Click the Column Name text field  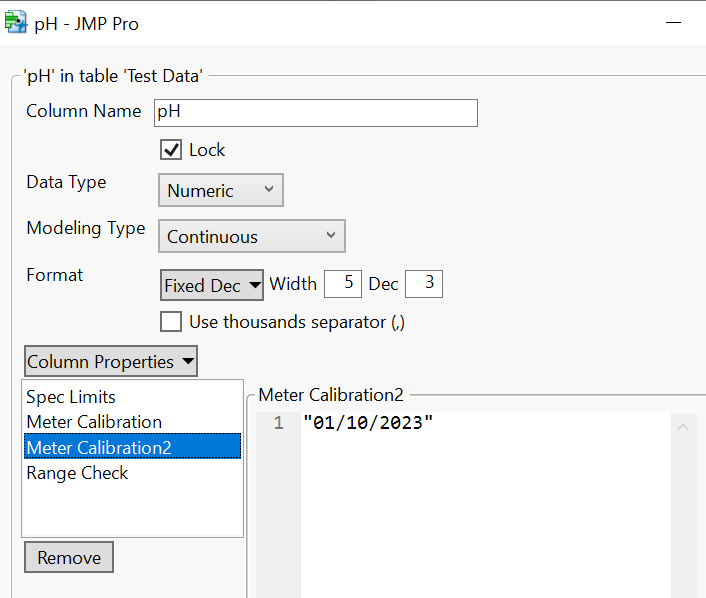[316, 112]
